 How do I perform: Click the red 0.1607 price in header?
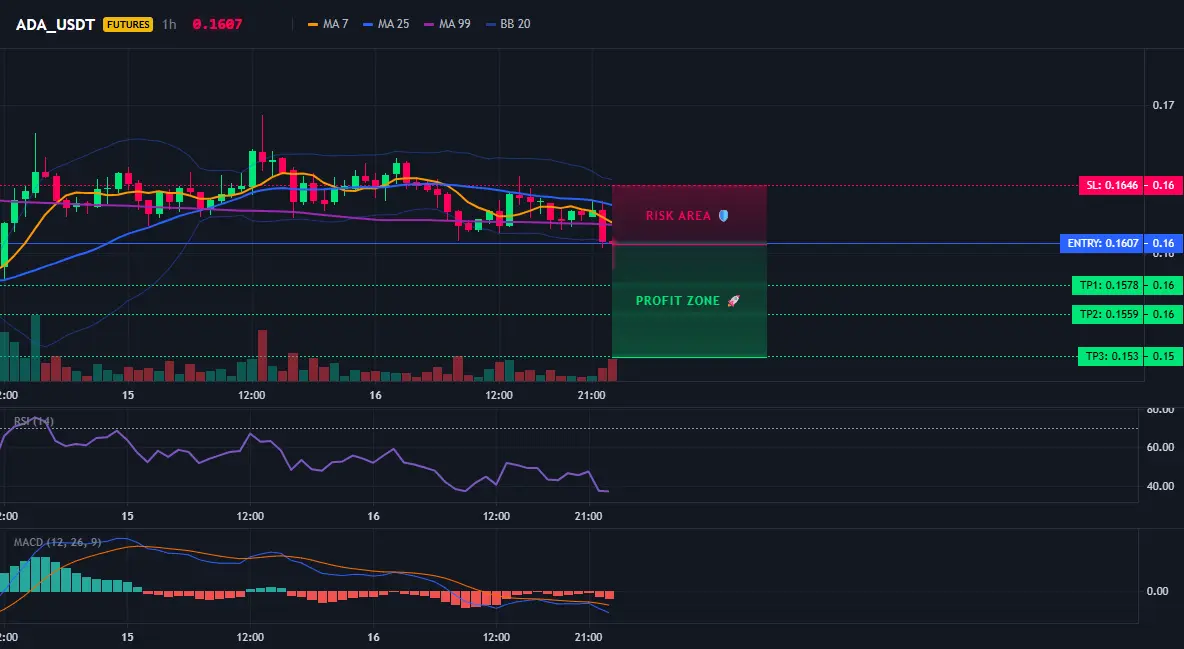click(217, 24)
